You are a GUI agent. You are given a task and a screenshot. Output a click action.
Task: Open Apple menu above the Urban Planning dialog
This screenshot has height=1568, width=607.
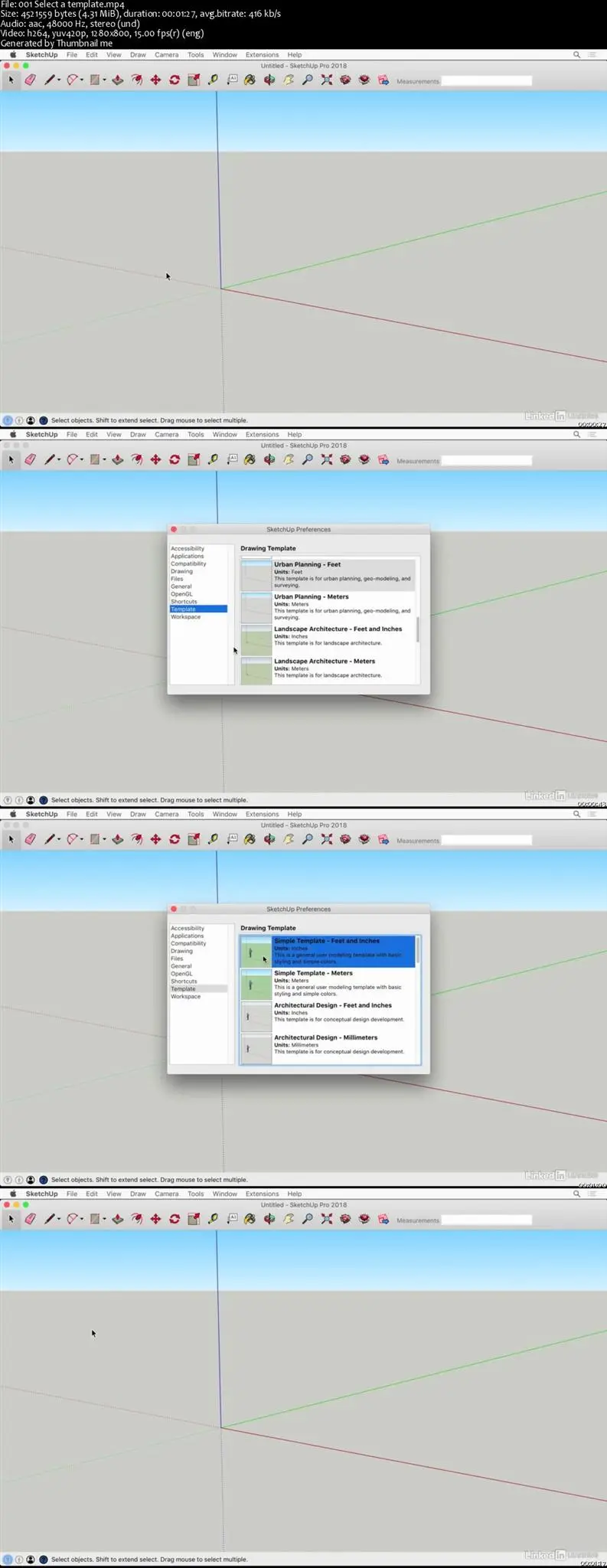(12, 434)
